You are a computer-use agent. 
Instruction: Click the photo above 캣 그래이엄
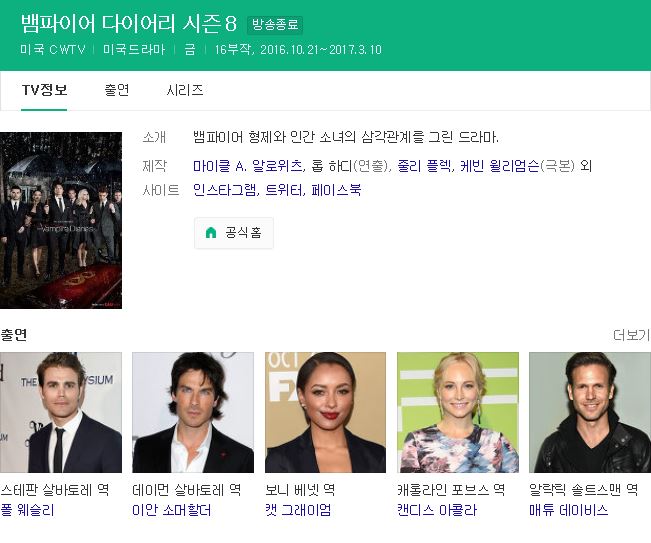point(326,412)
